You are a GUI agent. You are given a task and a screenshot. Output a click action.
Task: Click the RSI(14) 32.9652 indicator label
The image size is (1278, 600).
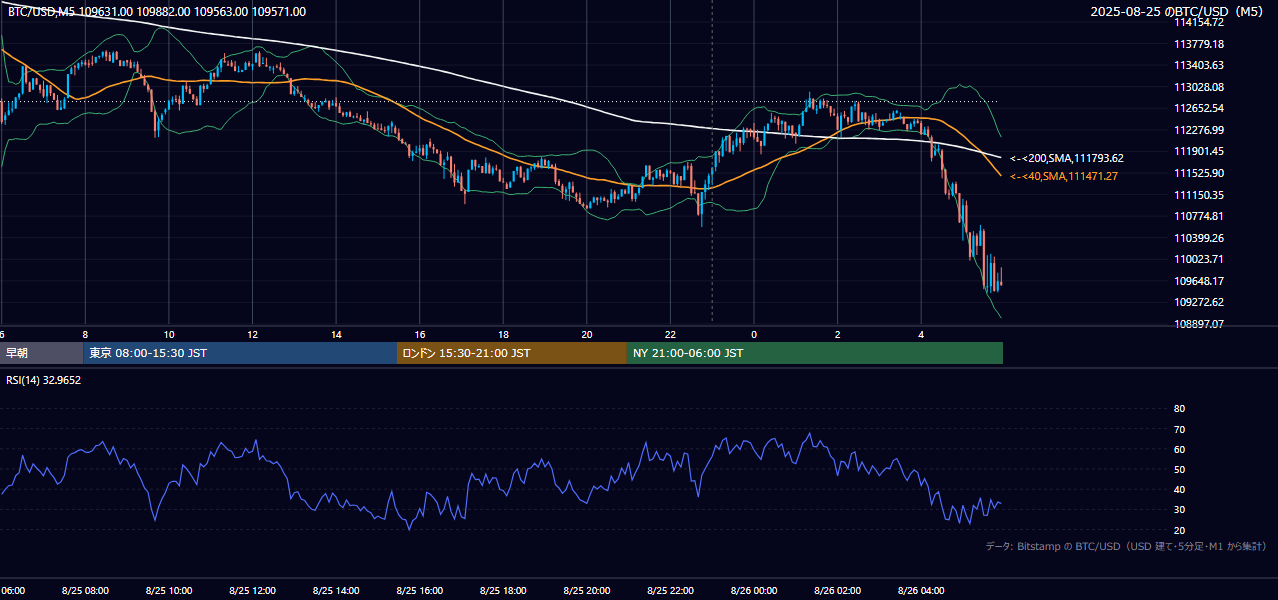click(44, 380)
